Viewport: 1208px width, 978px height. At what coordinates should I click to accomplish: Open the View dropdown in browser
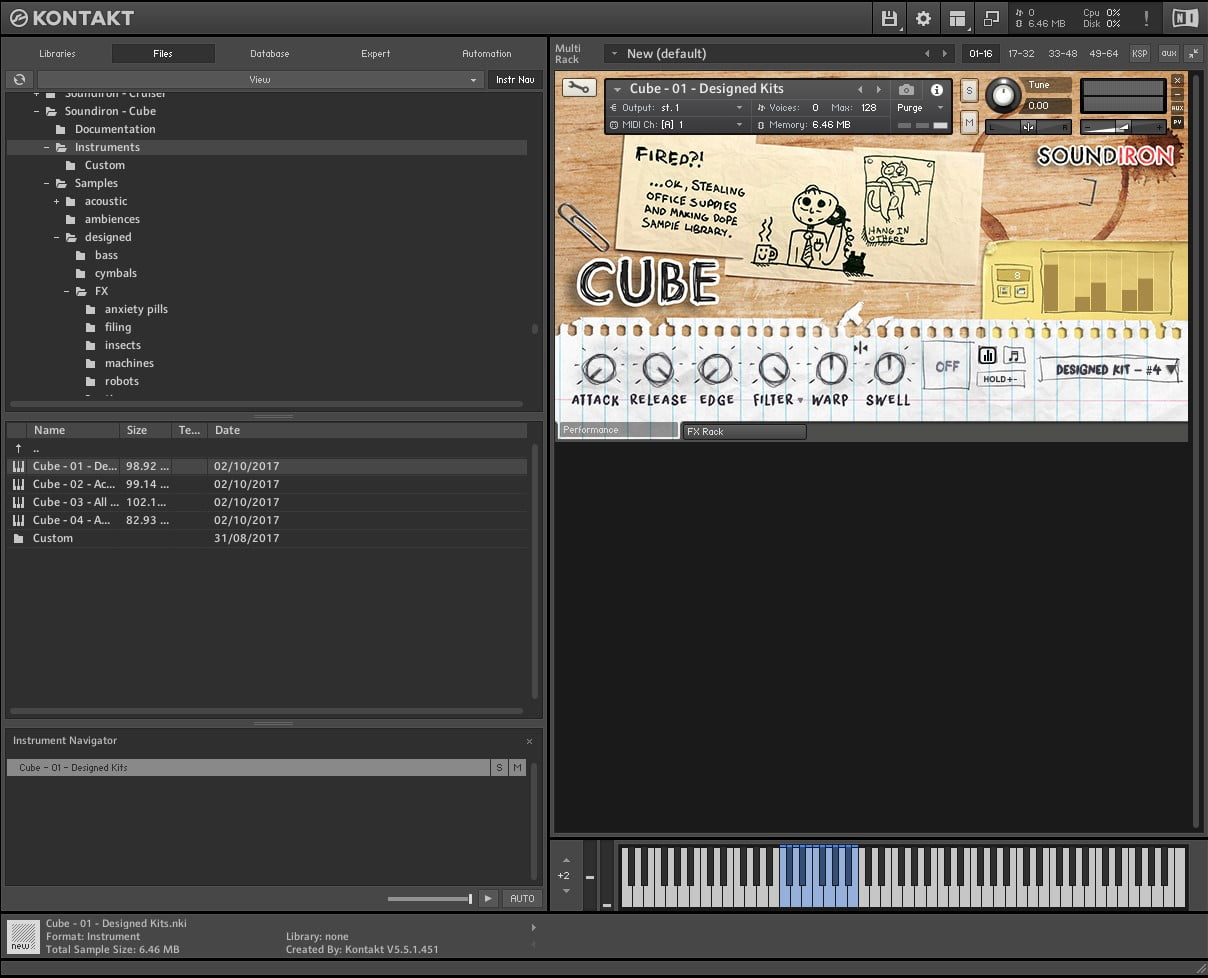pos(259,79)
